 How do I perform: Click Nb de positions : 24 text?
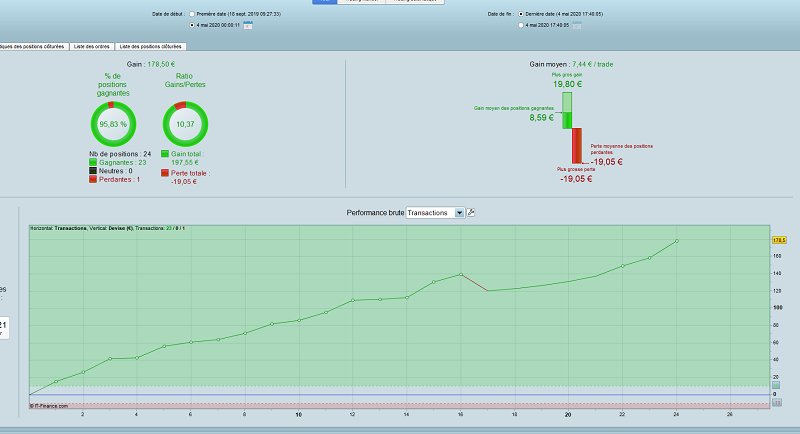click(120, 154)
